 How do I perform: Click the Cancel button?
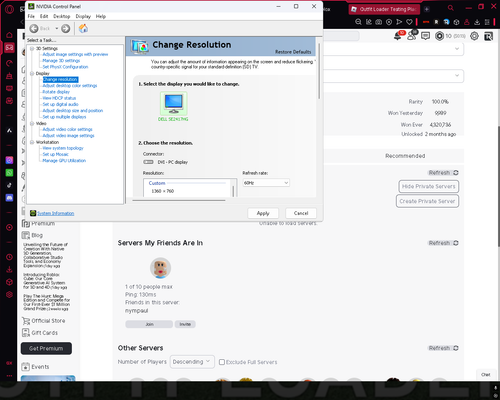click(x=301, y=213)
